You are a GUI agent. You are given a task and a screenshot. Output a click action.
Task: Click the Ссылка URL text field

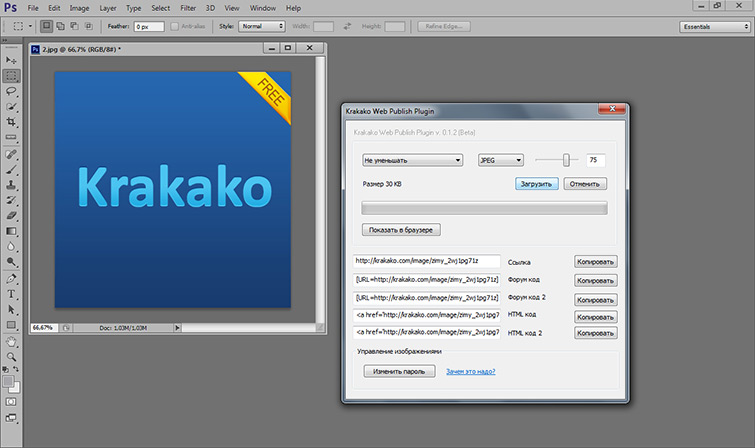(427, 261)
